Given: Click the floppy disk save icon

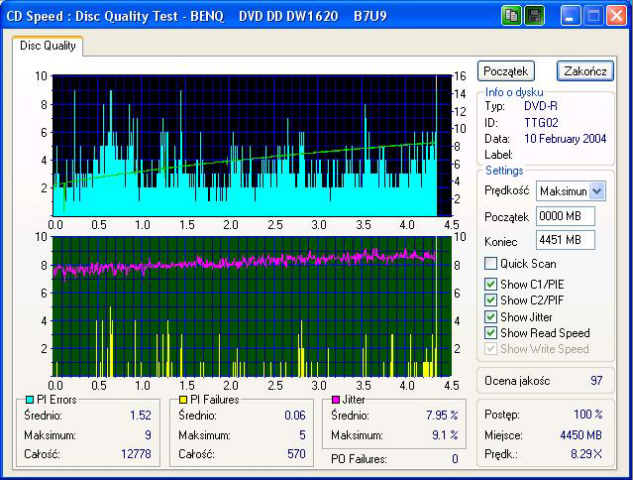Looking at the screenshot, I should [x=534, y=16].
